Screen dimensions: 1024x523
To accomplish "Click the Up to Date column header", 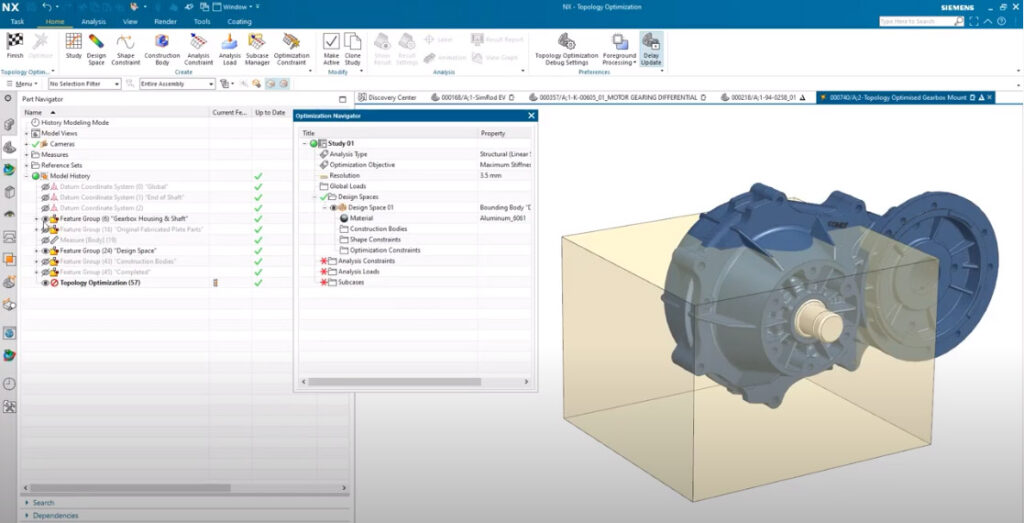I will [270, 112].
